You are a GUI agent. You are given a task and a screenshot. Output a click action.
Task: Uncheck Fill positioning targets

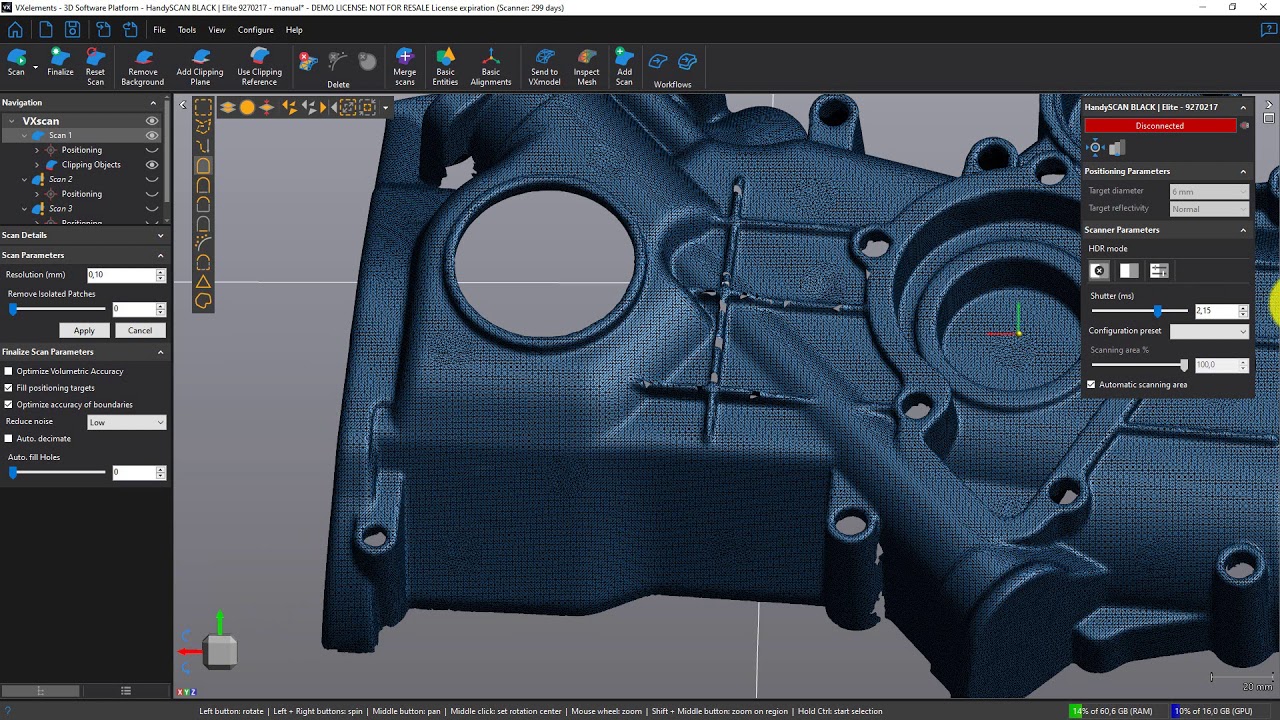point(9,388)
